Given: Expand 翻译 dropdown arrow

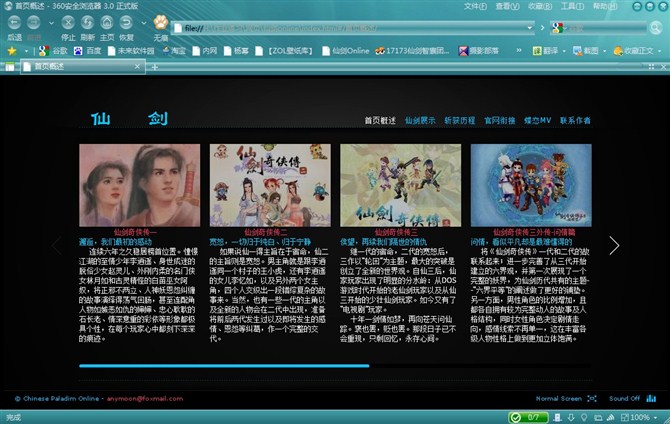Looking at the screenshot, I should coord(564,51).
